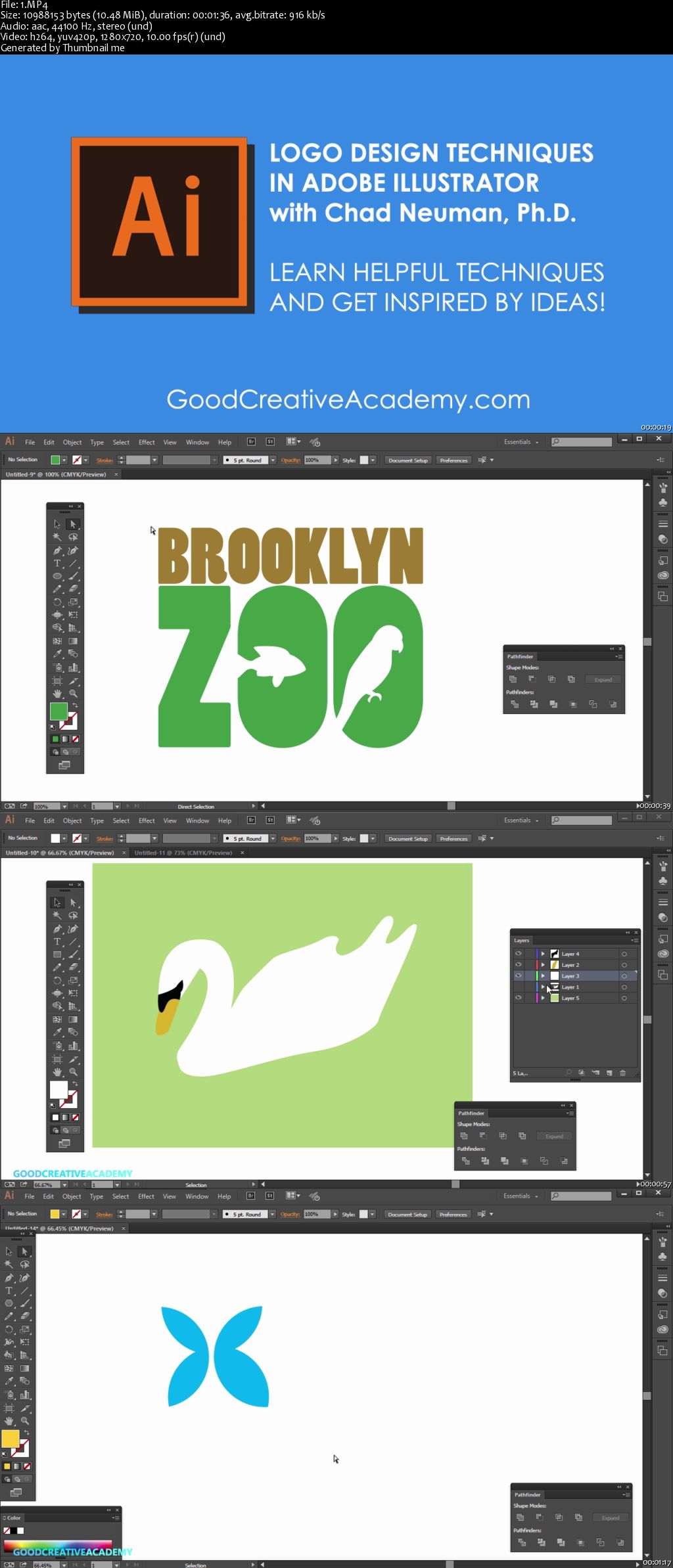Click Preferences button in butterfly frame
This screenshot has height=1568, width=673.
pos(453,1215)
